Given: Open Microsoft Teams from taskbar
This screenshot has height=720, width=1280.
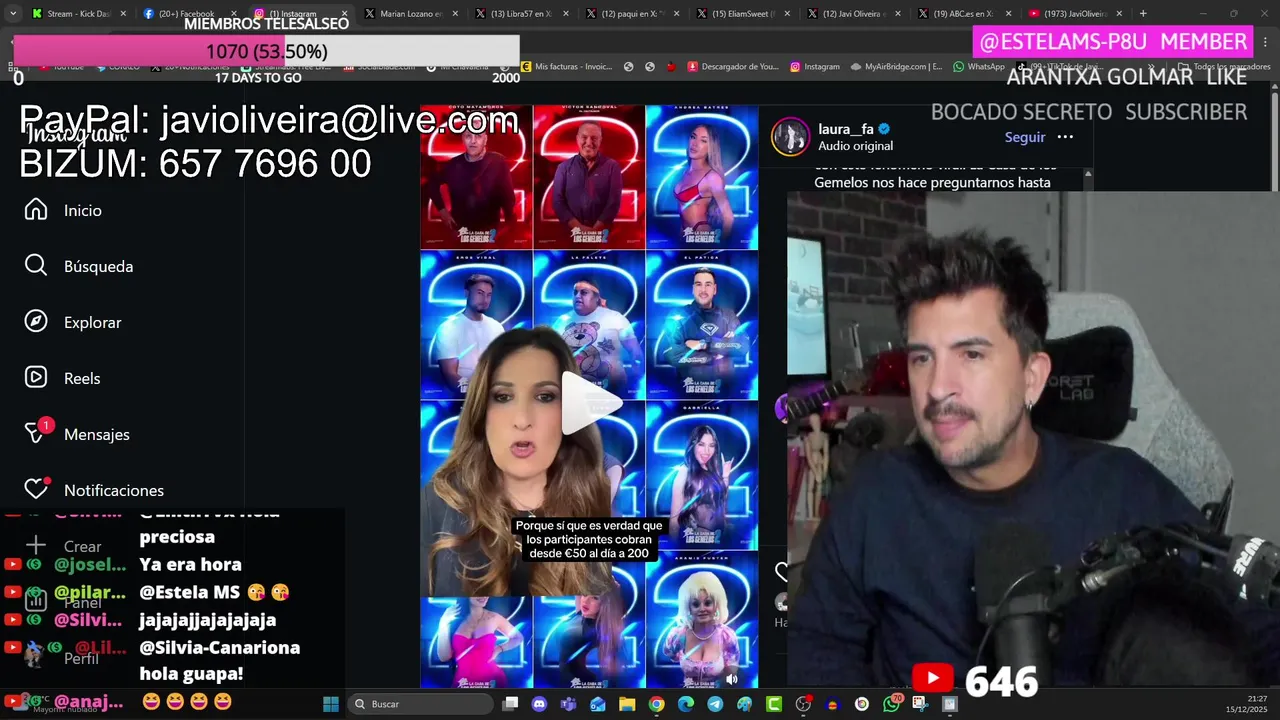Looking at the screenshot, I should click(569, 704).
